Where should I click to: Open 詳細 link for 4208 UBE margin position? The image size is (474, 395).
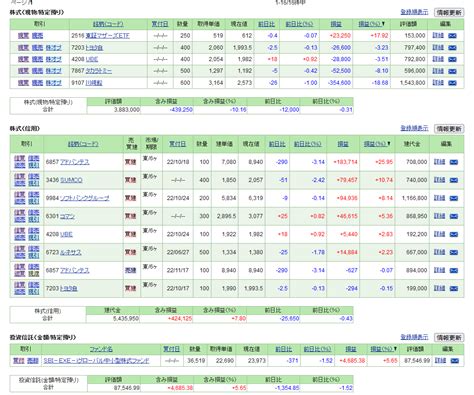coord(439,234)
